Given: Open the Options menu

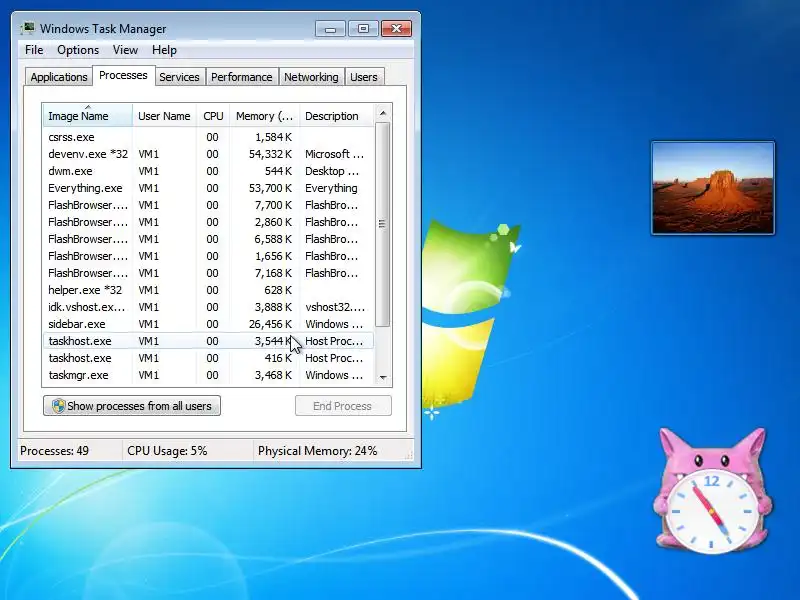Looking at the screenshot, I should (78, 50).
